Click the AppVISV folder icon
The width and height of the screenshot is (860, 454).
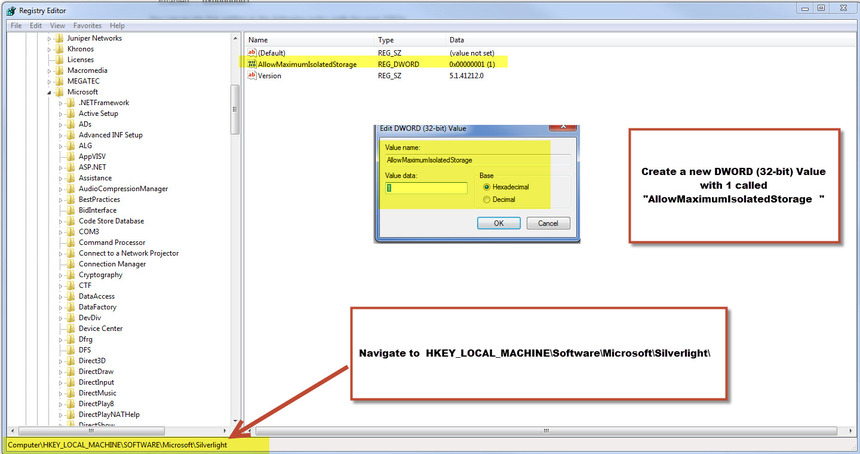(x=71, y=156)
